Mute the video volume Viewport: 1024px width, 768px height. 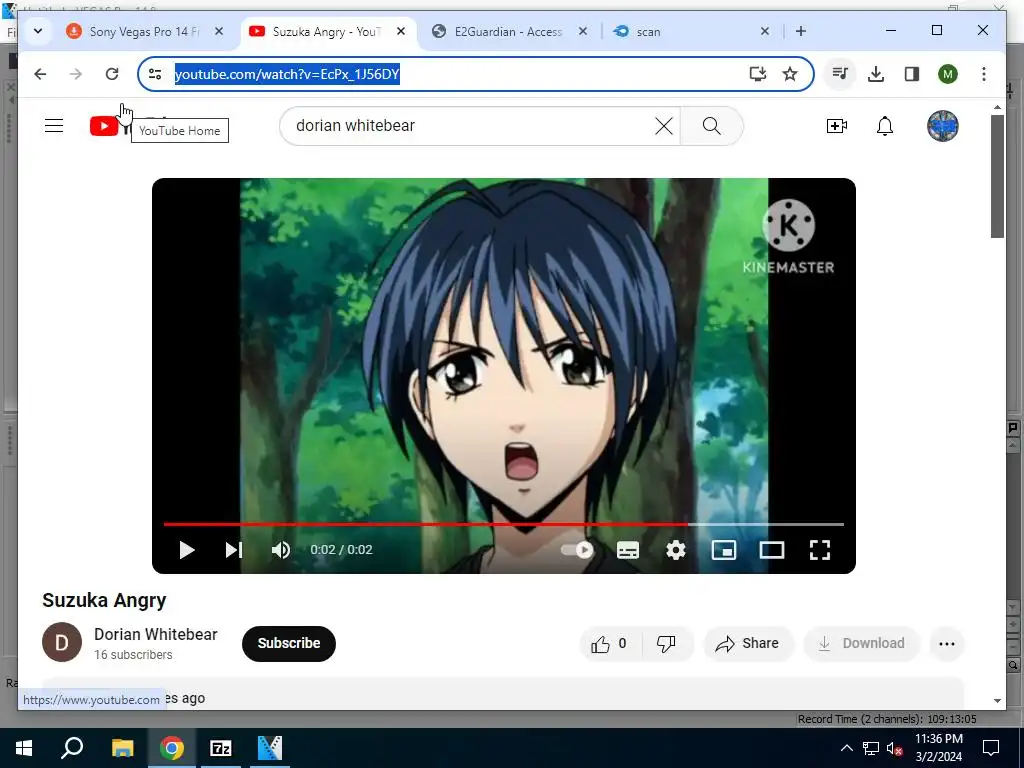(281, 550)
